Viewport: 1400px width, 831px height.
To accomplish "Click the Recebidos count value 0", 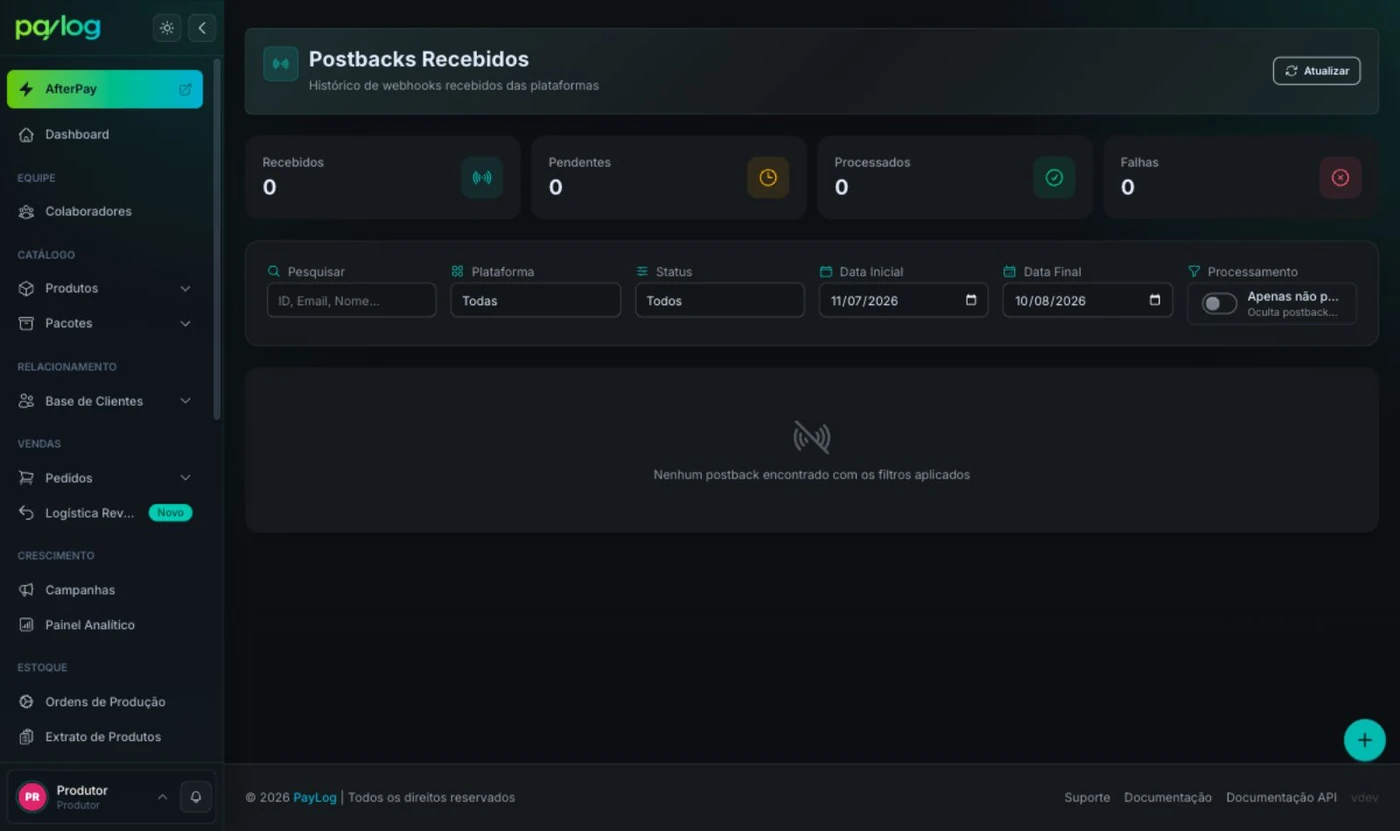I will (269, 187).
